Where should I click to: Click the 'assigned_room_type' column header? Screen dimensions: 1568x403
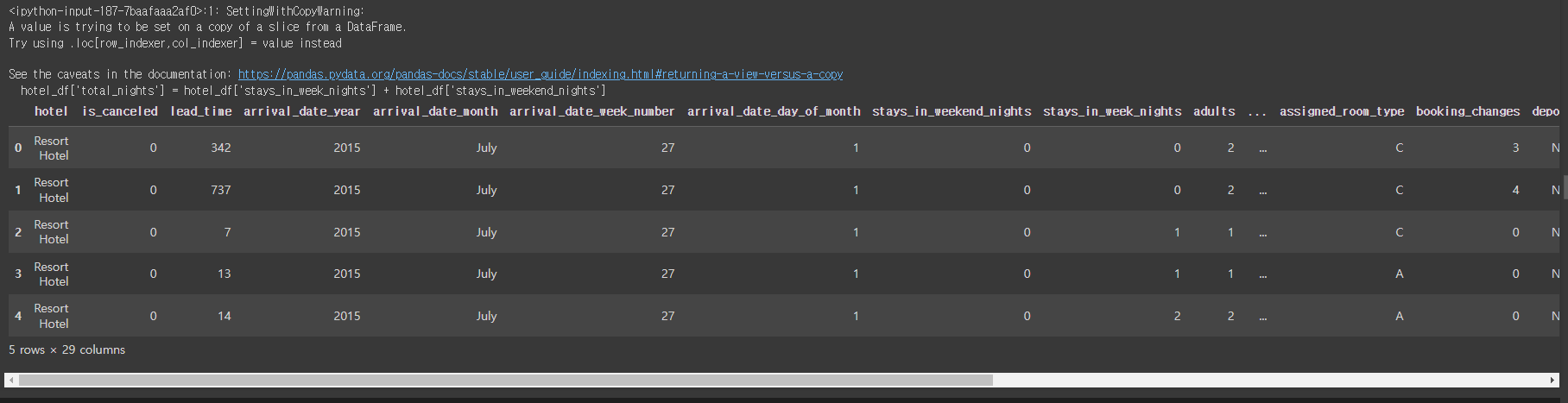(x=1342, y=111)
